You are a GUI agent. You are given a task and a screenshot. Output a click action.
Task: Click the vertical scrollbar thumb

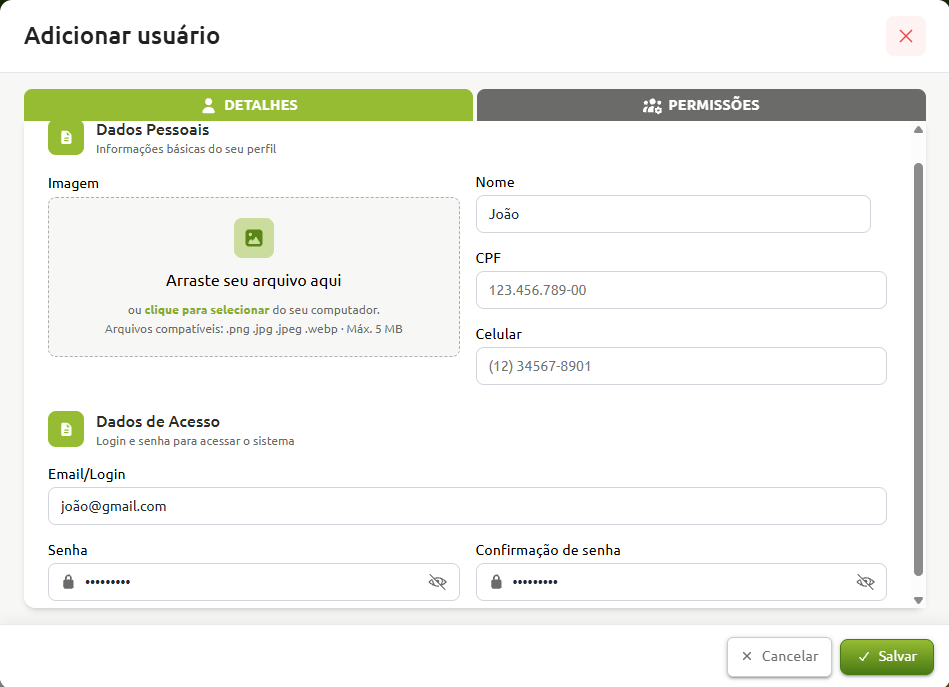pos(918,369)
